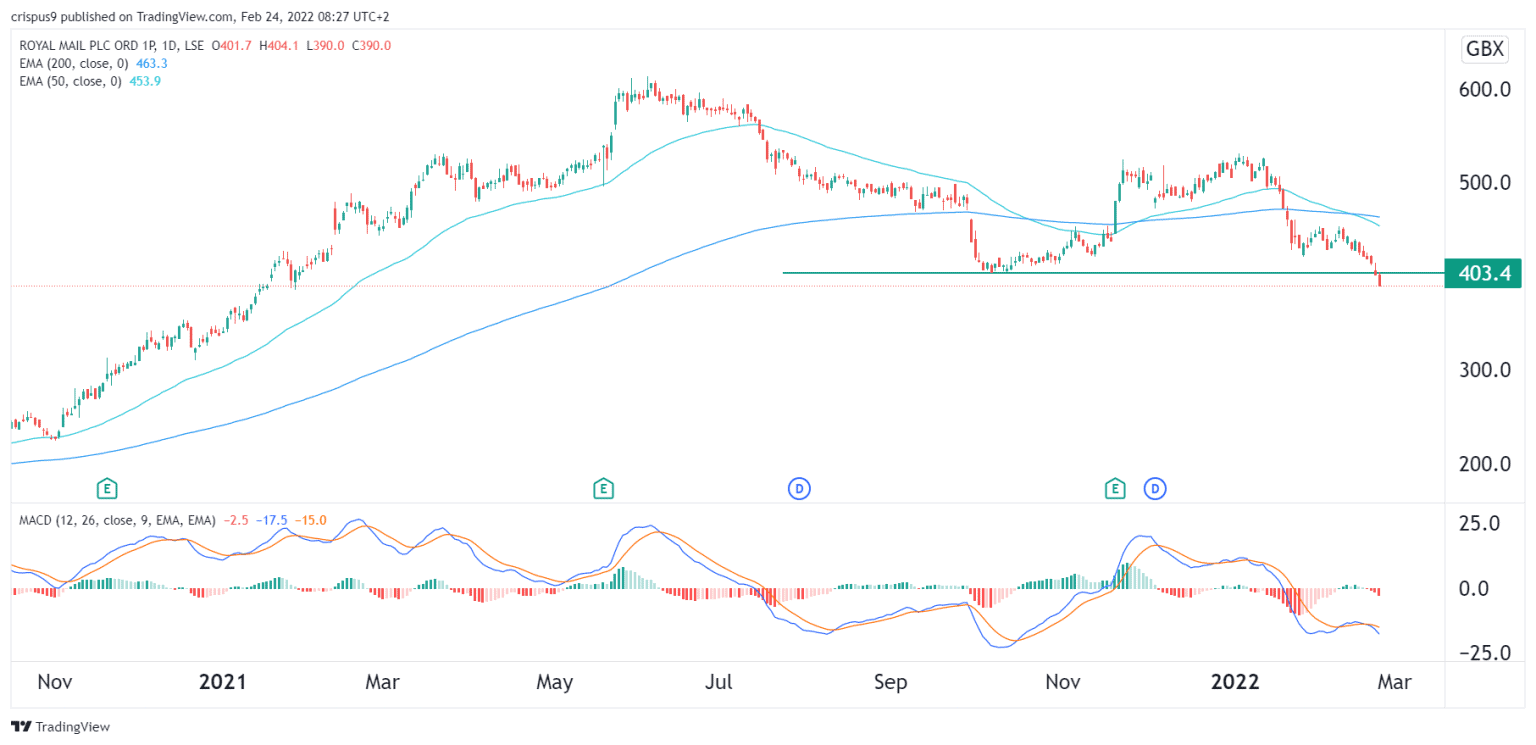
Task: Click the TradingView logo at bottom left
Action: [20, 727]
